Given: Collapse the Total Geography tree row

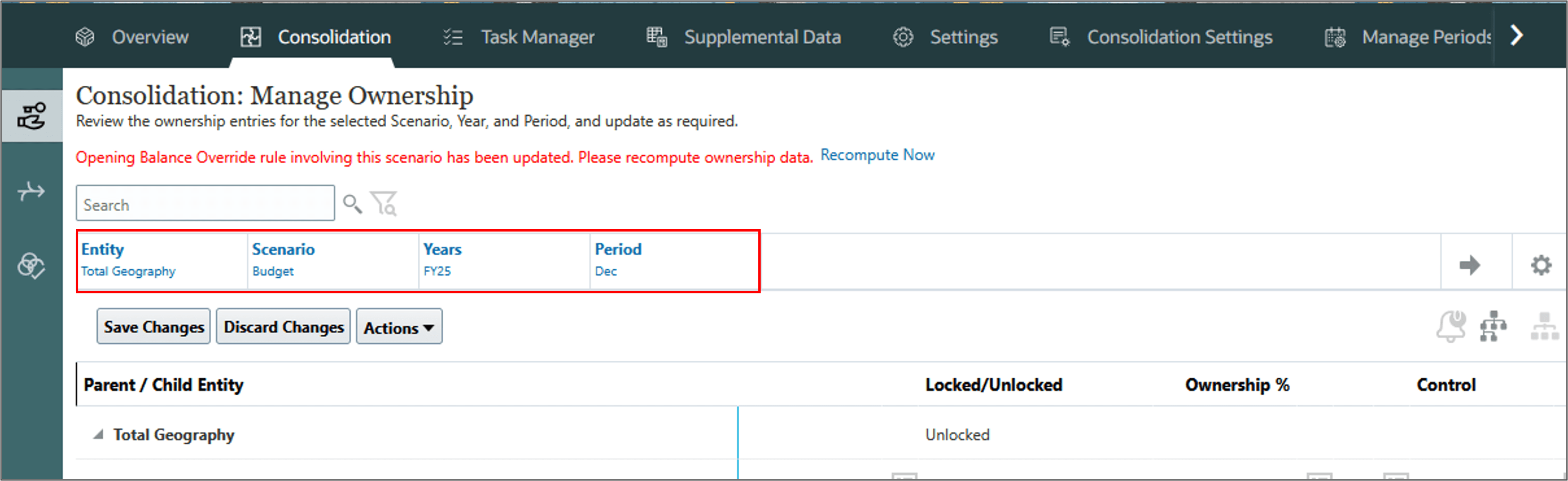Looking at the screenshot, I should pyautogui.click(x=98, y=435).
